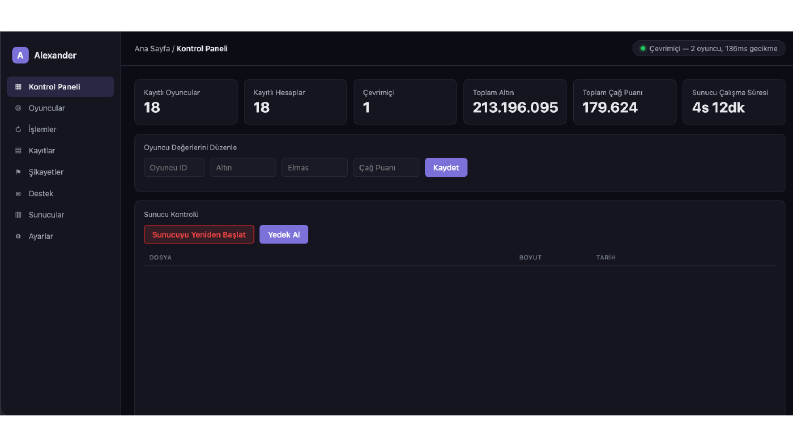Viewport: 793px width, 446px height.
Task: Click the Kontrol Paneli grid icon
Action: pyautogui.click(x=18, y=87)
